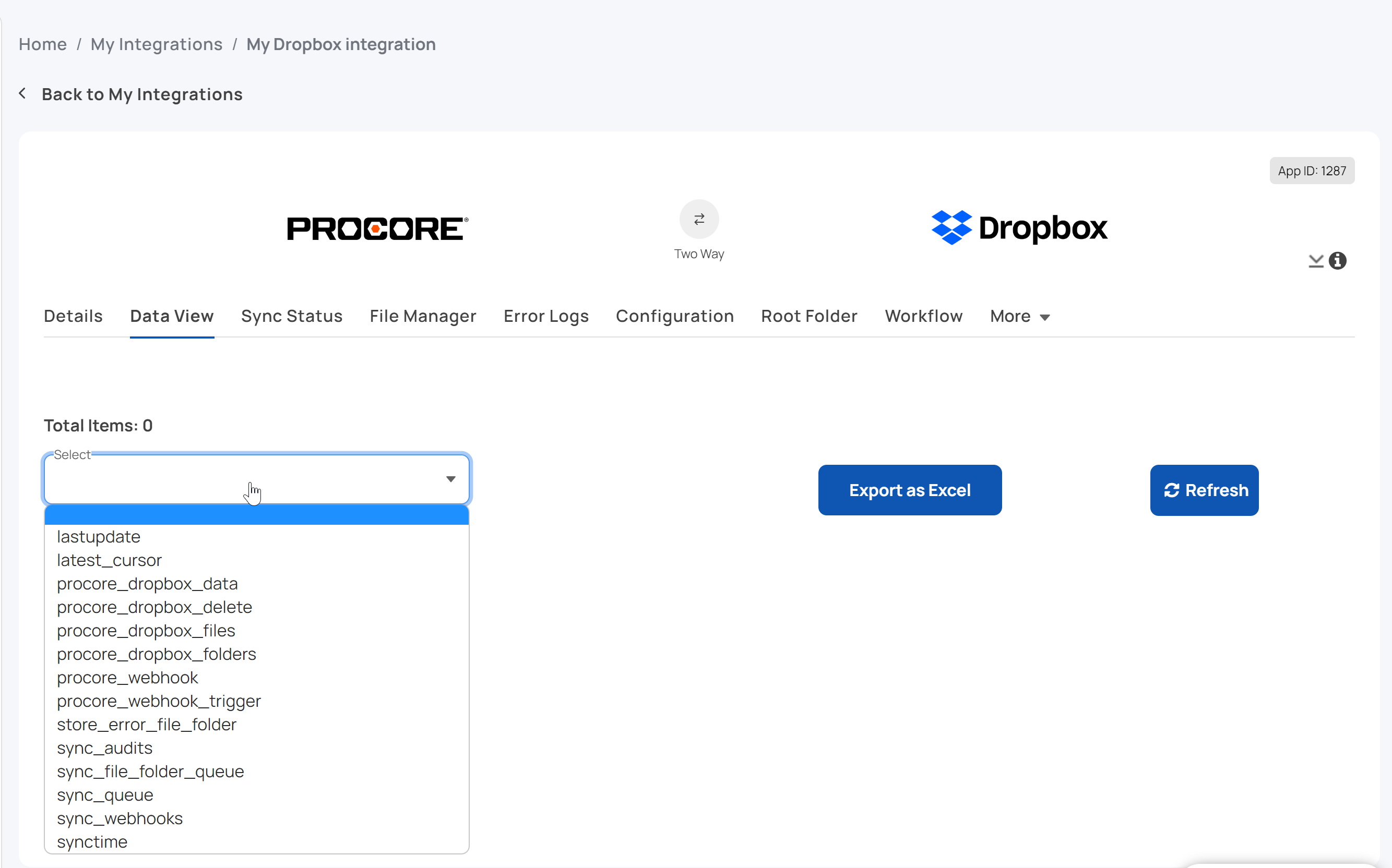View the Error Logs tab
Viewport: 1392px width, 868px height.
pos(545,316)
